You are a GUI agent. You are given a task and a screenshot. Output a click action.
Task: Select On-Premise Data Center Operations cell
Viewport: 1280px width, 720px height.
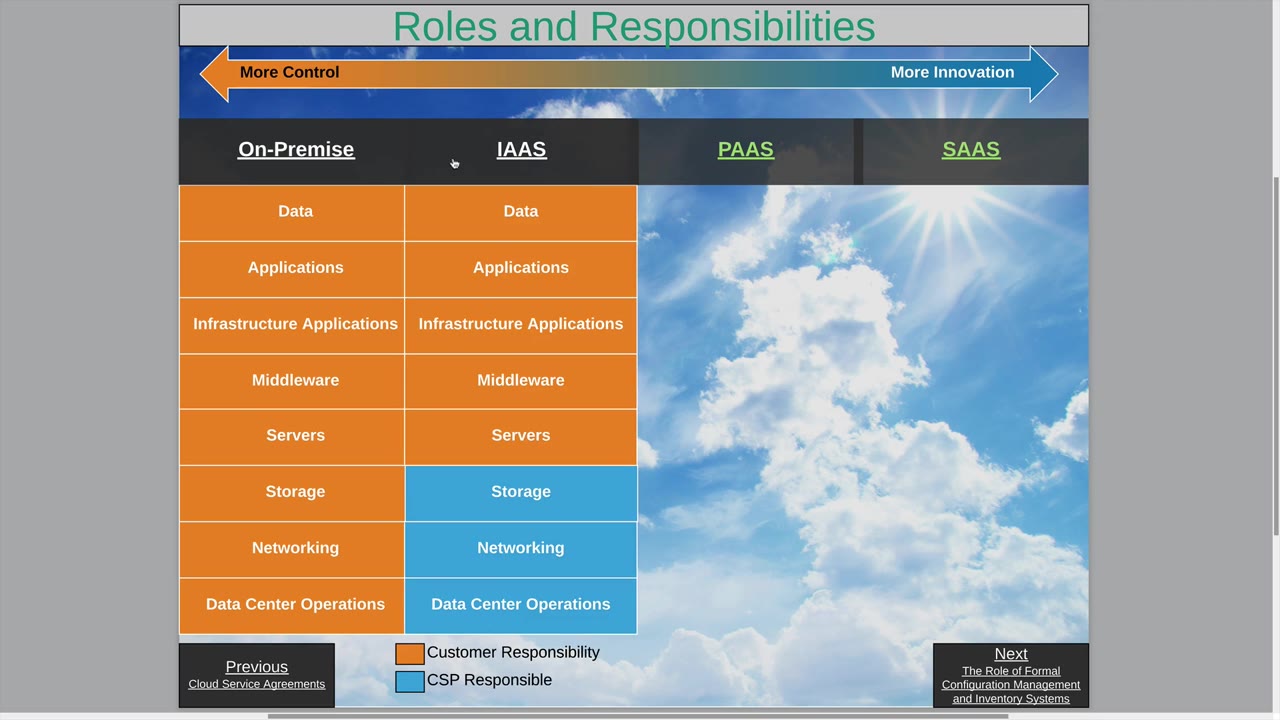pos(292,605)
